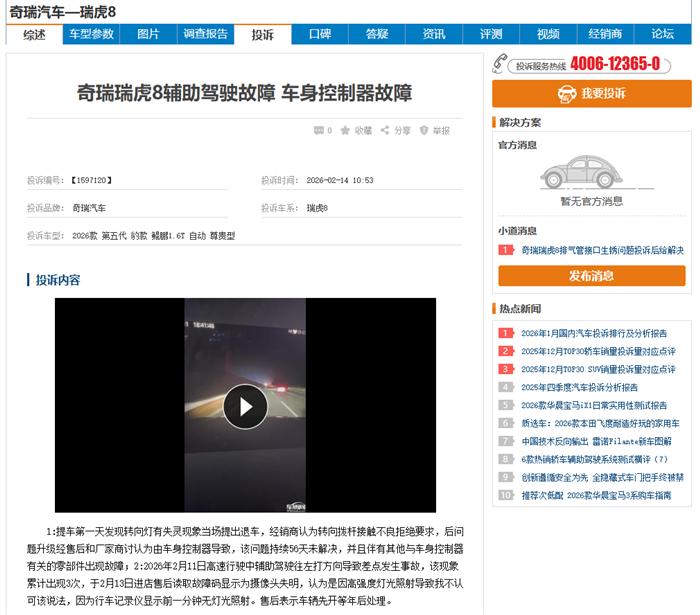Play the complaint video
700x615 pixels.
245,406
